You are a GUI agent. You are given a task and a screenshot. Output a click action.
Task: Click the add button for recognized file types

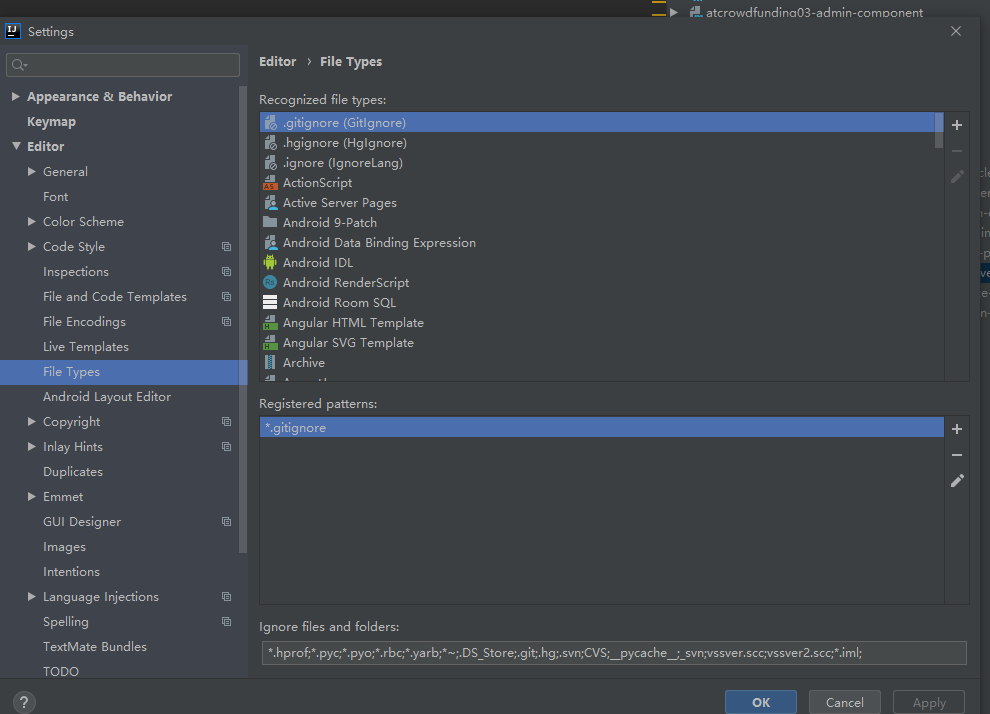957,125
